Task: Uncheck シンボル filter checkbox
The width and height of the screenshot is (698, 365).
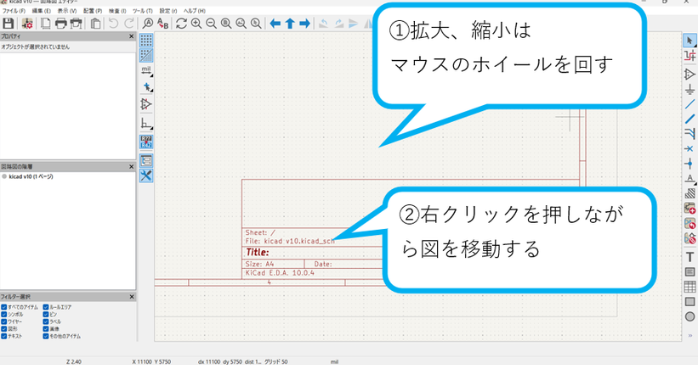Action: tap(4, 314)
